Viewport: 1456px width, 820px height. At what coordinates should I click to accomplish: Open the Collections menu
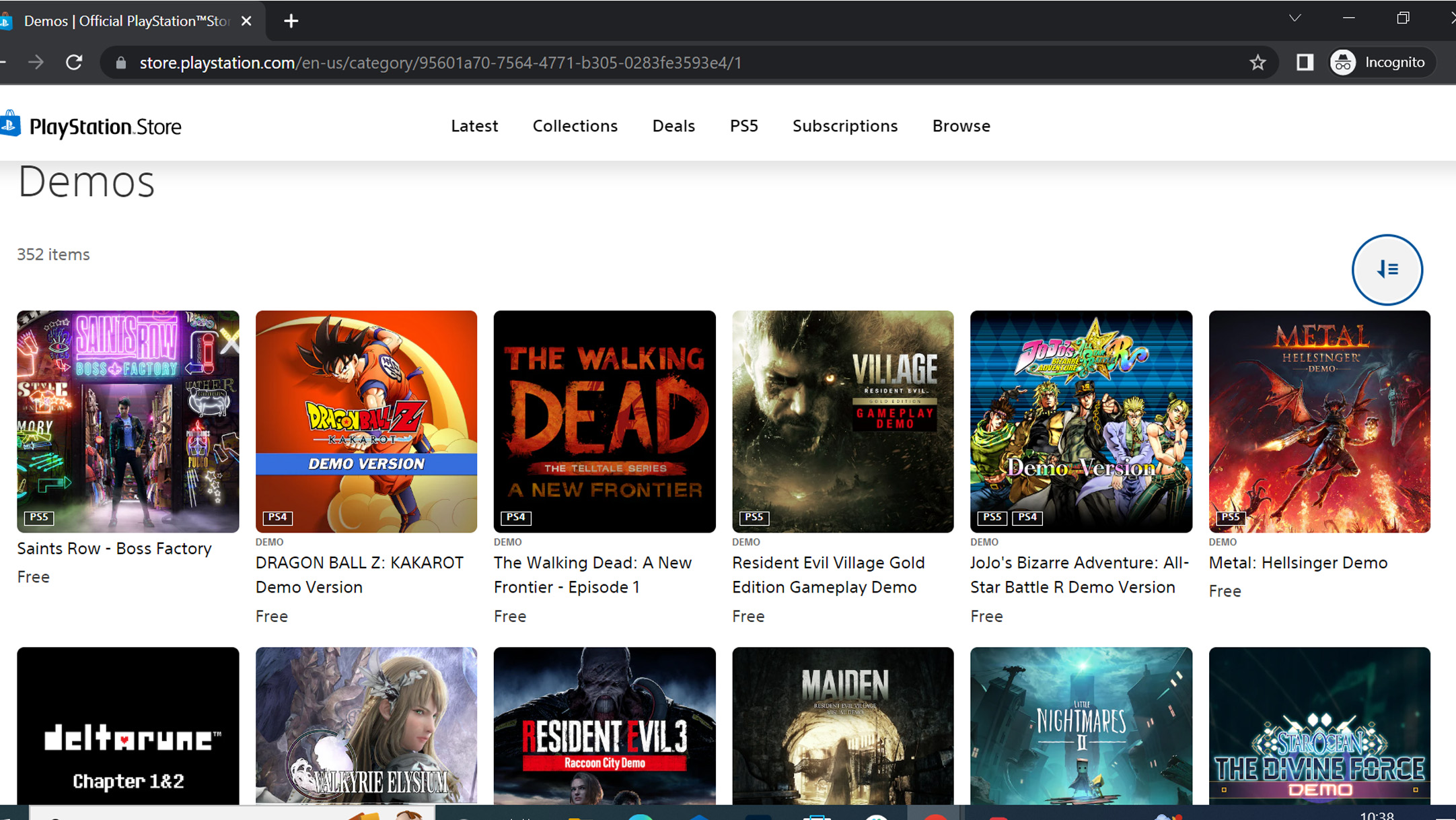575,126
